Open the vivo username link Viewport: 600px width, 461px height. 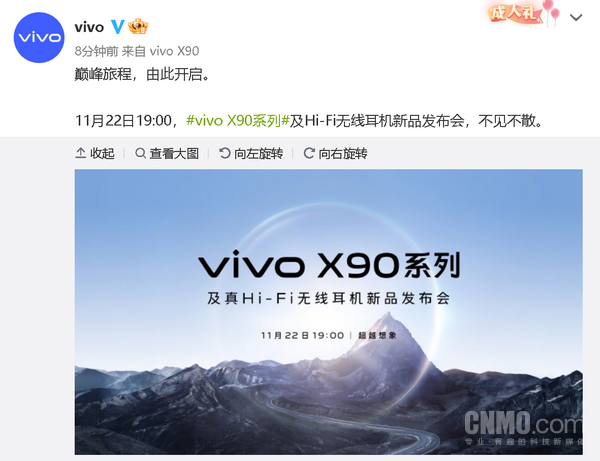[89, 27]
